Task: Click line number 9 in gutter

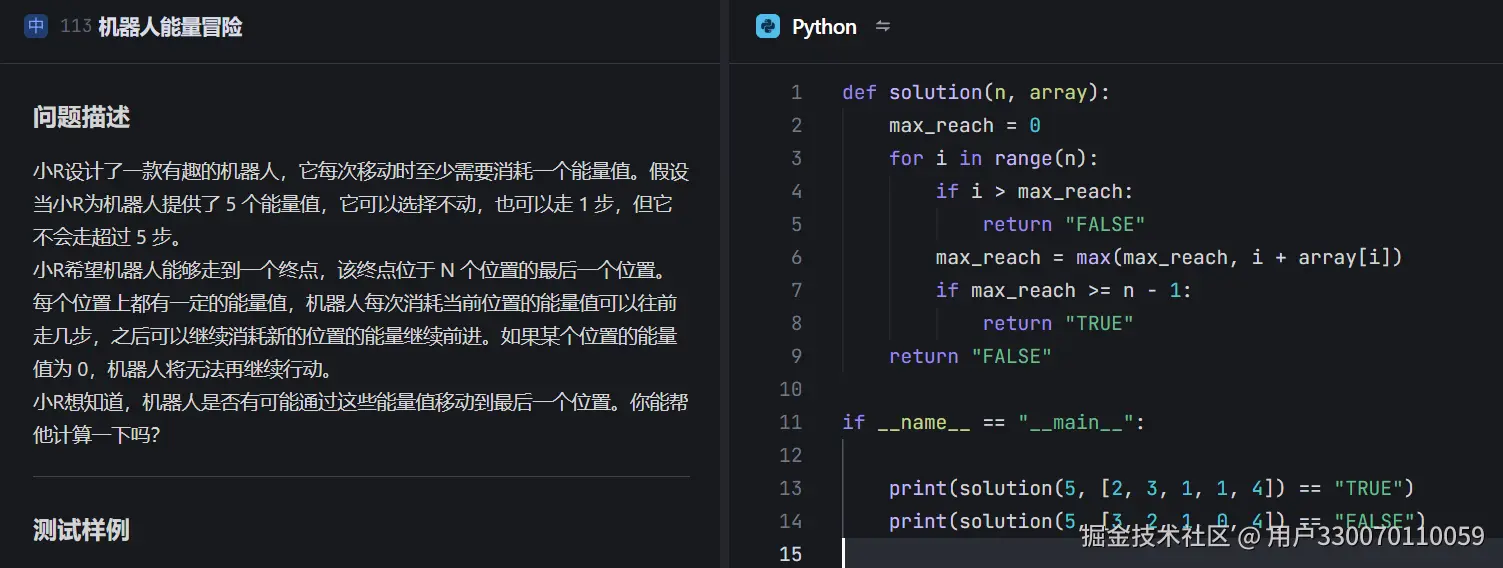Action: (796, 356)
